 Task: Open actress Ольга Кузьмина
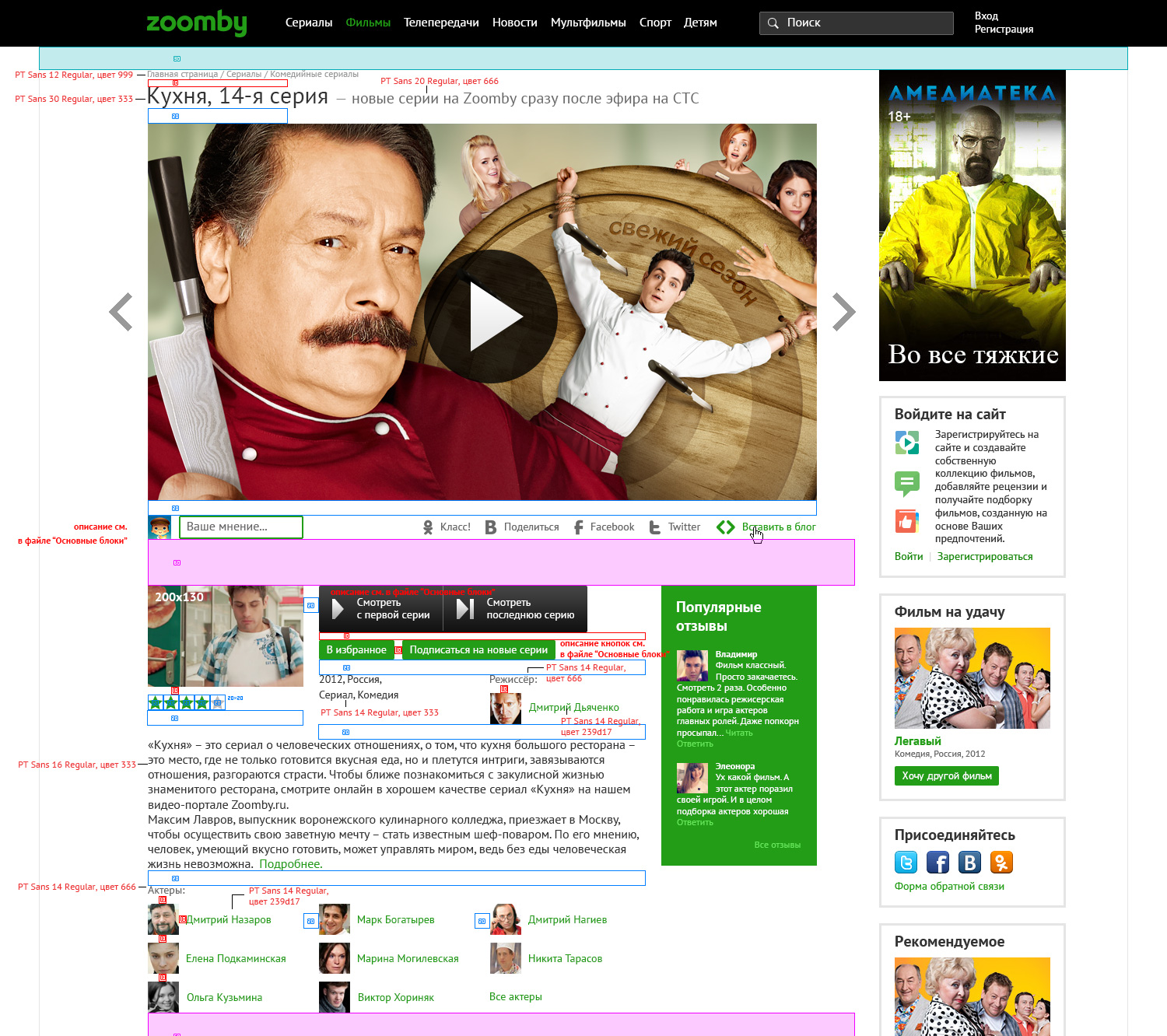(224, 998)
